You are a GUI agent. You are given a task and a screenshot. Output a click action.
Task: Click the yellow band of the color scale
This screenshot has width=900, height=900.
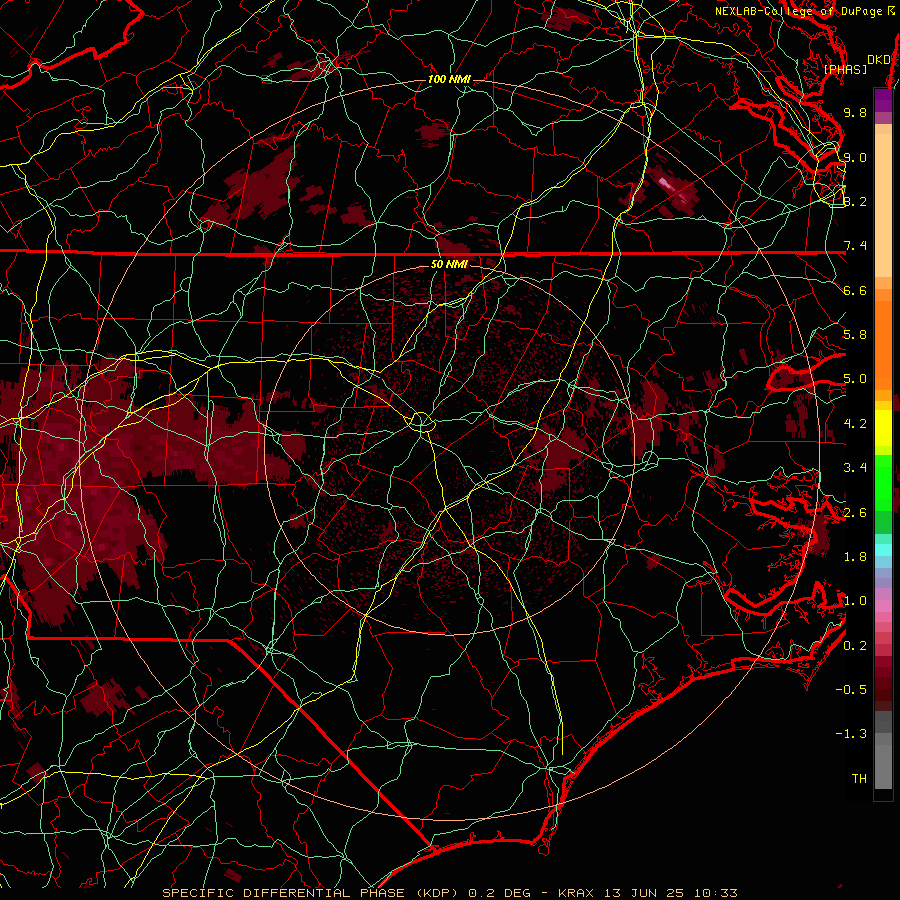[x=883, y=428]
